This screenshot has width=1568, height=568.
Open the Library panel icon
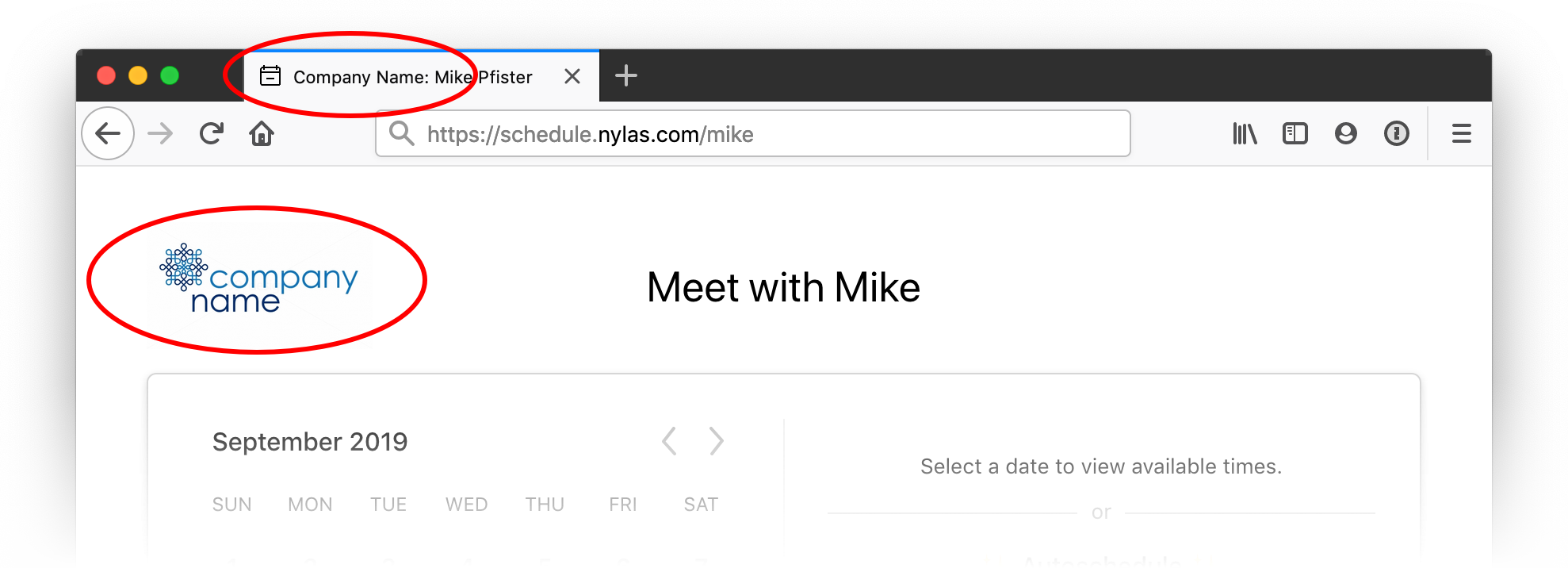(x=1245, y=133)
